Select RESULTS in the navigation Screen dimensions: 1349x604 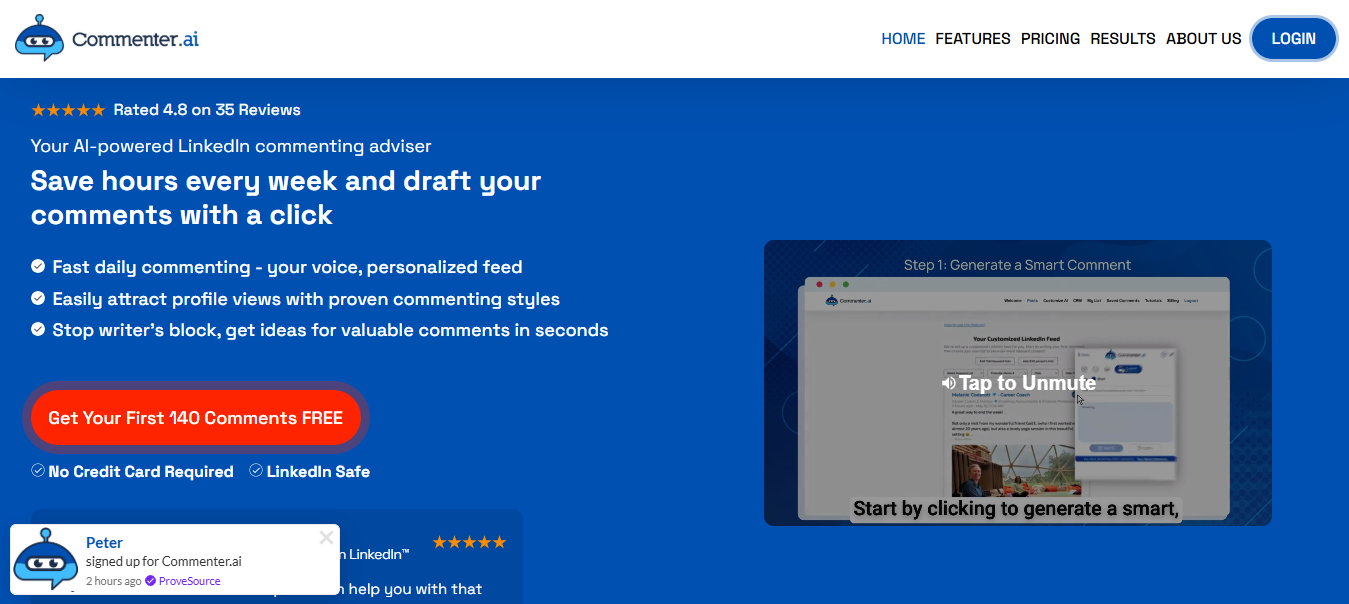tap(1123, 39)
